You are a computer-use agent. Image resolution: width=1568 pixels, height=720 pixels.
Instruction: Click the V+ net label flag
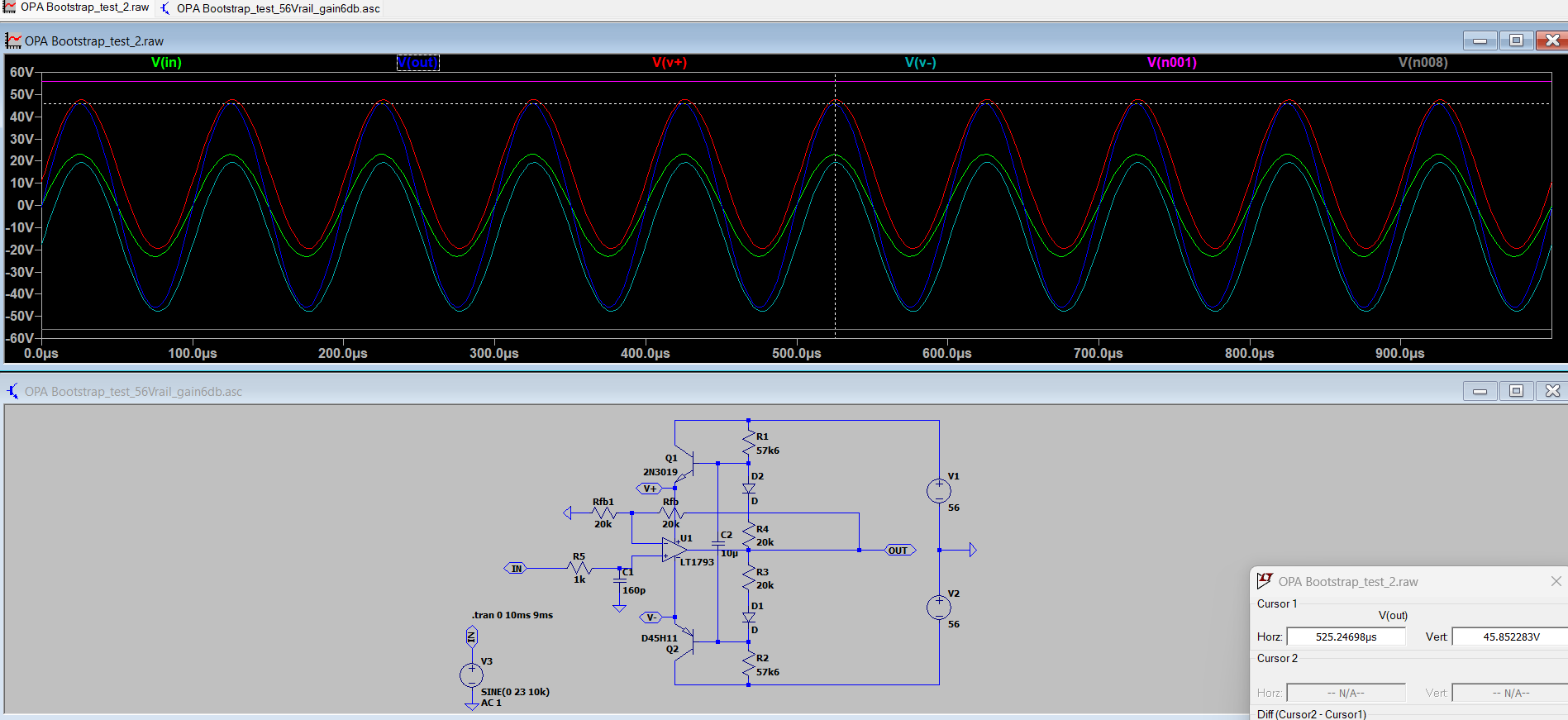click(x=650, y=489)
